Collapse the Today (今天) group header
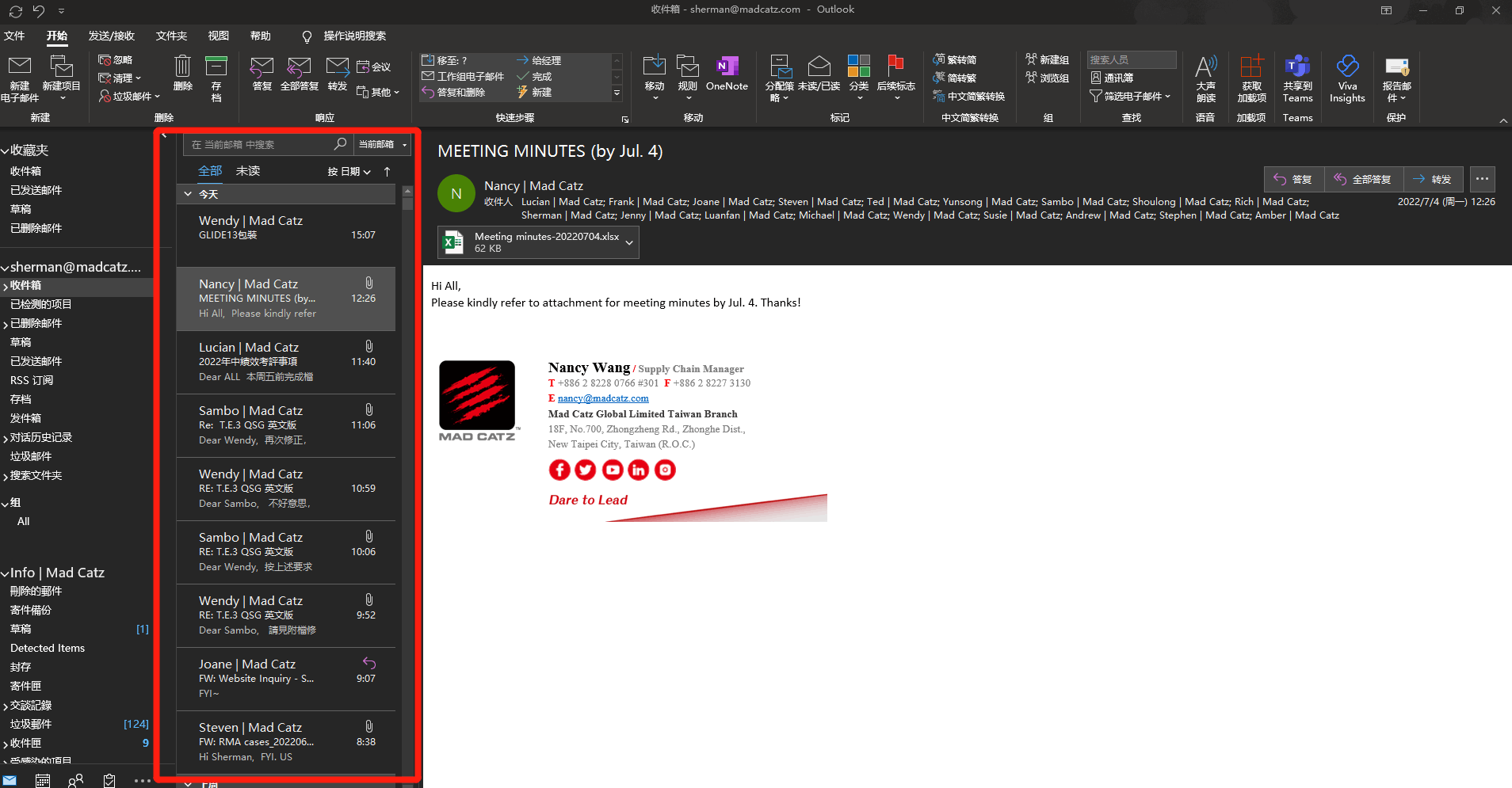This screenshot has width=1512, height=788. (188, 194)
